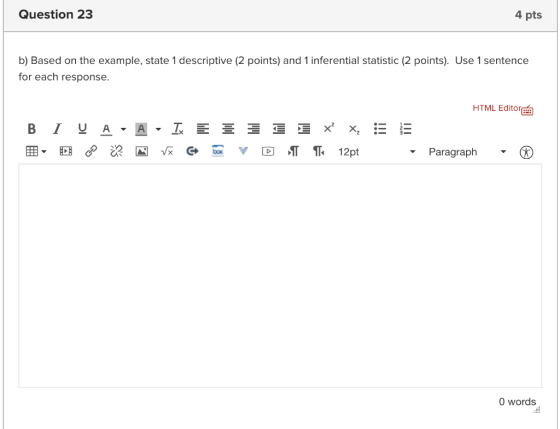This screenshot has height=429, width=560.
Task: Align text left
Action: (x=203, y=129)
